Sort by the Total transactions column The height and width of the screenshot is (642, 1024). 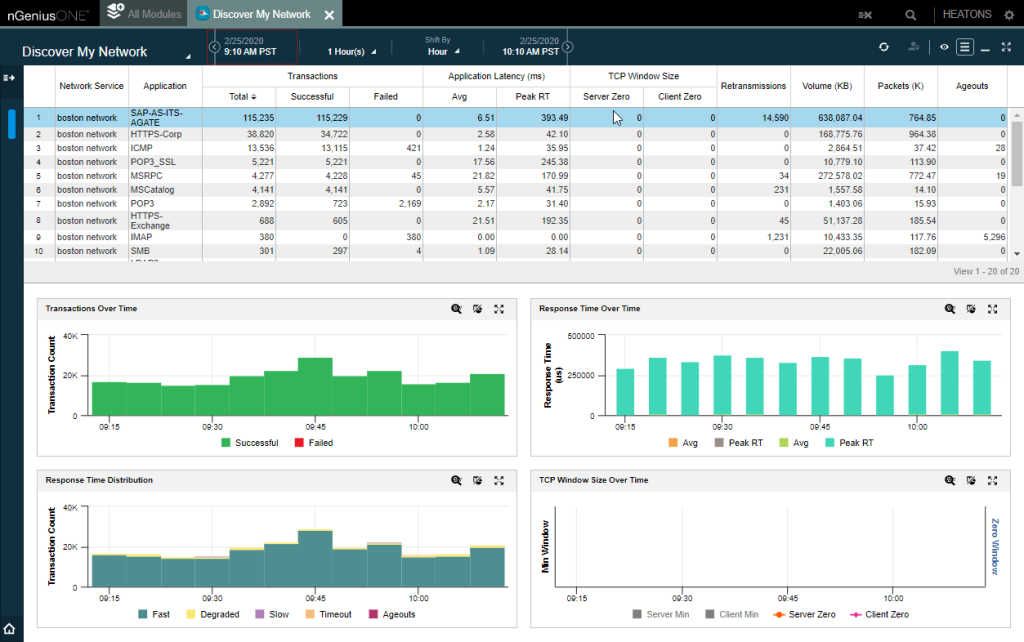pos(242,97)
